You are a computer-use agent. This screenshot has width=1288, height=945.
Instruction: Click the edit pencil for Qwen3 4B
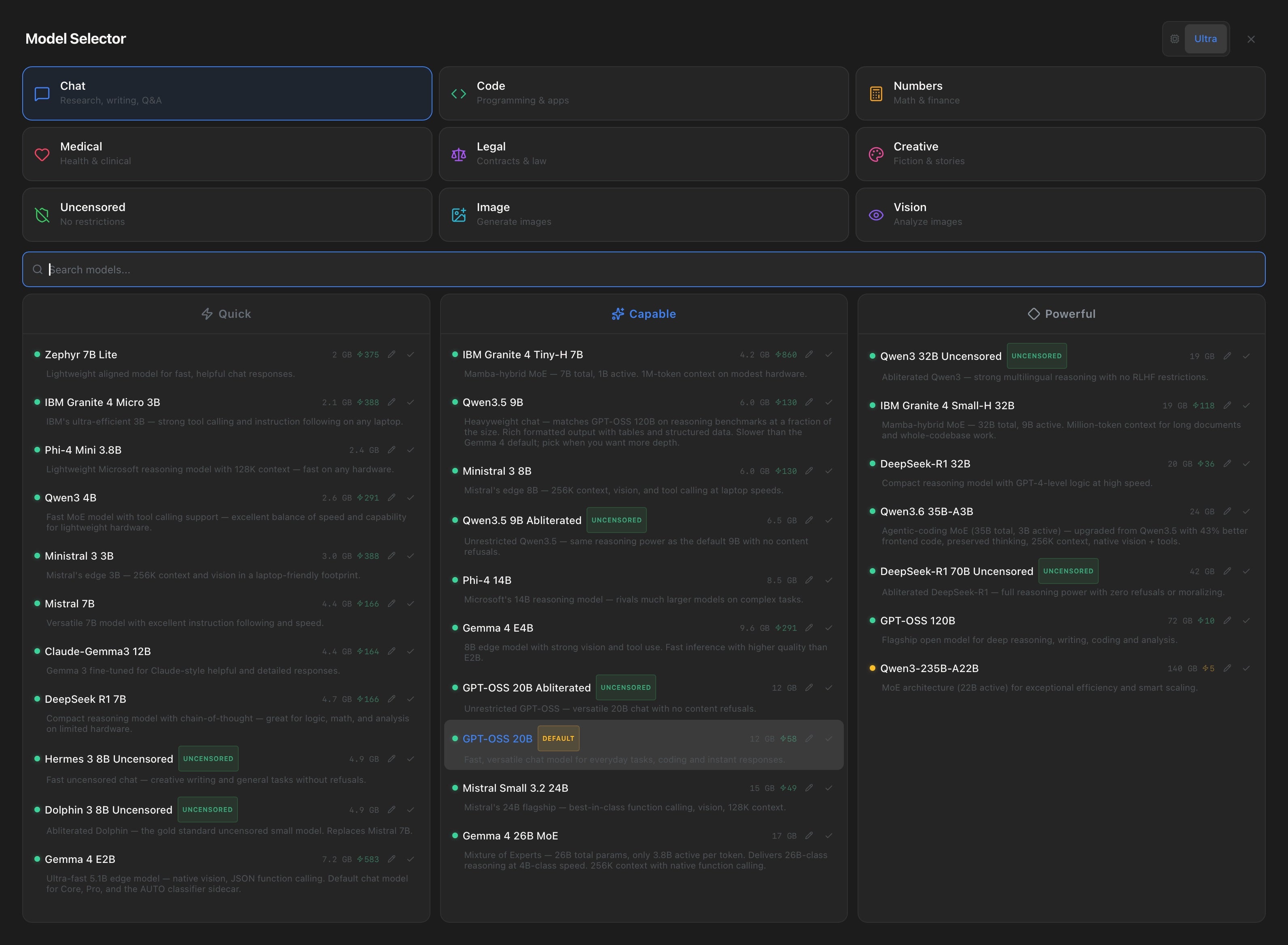coord(392,498)
